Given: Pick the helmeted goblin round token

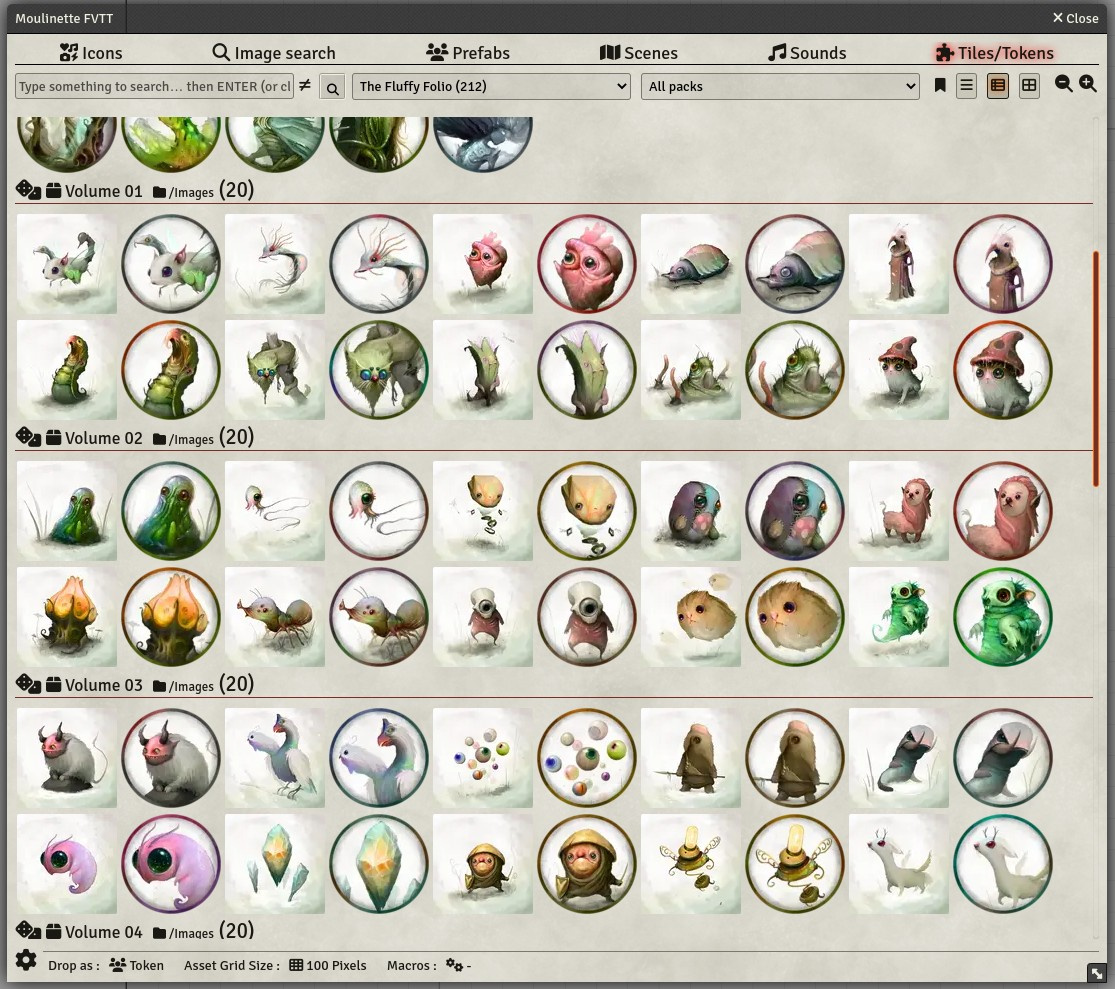Looking at the screenshot, I should coord(587,863).
